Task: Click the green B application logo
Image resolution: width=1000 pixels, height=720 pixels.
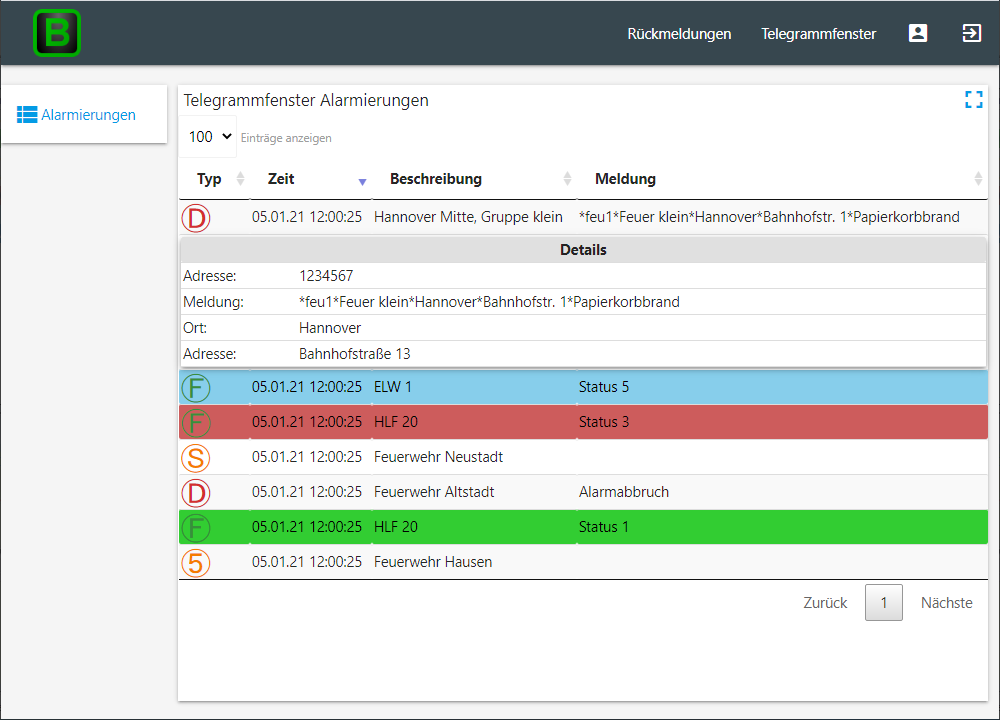Action: click(57, 33)
